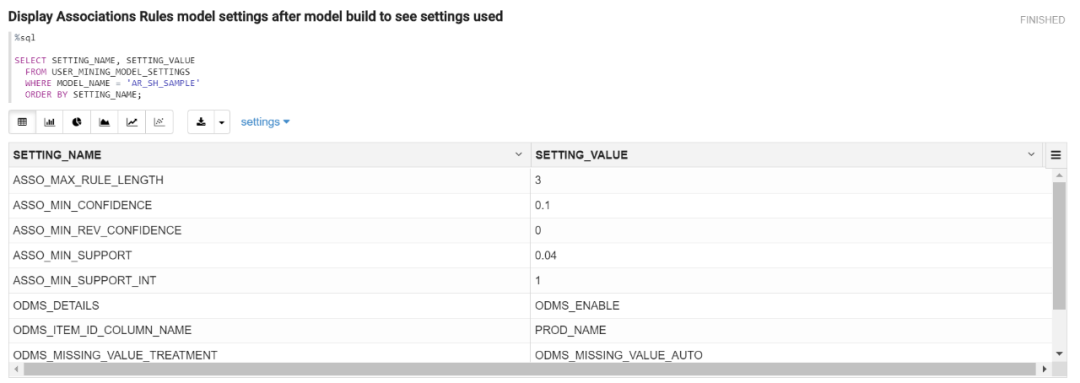Viewport: 1080px width, 383px height.
Task: Sort by SETTING_NAME column header
Action: [x=57, y=155]
